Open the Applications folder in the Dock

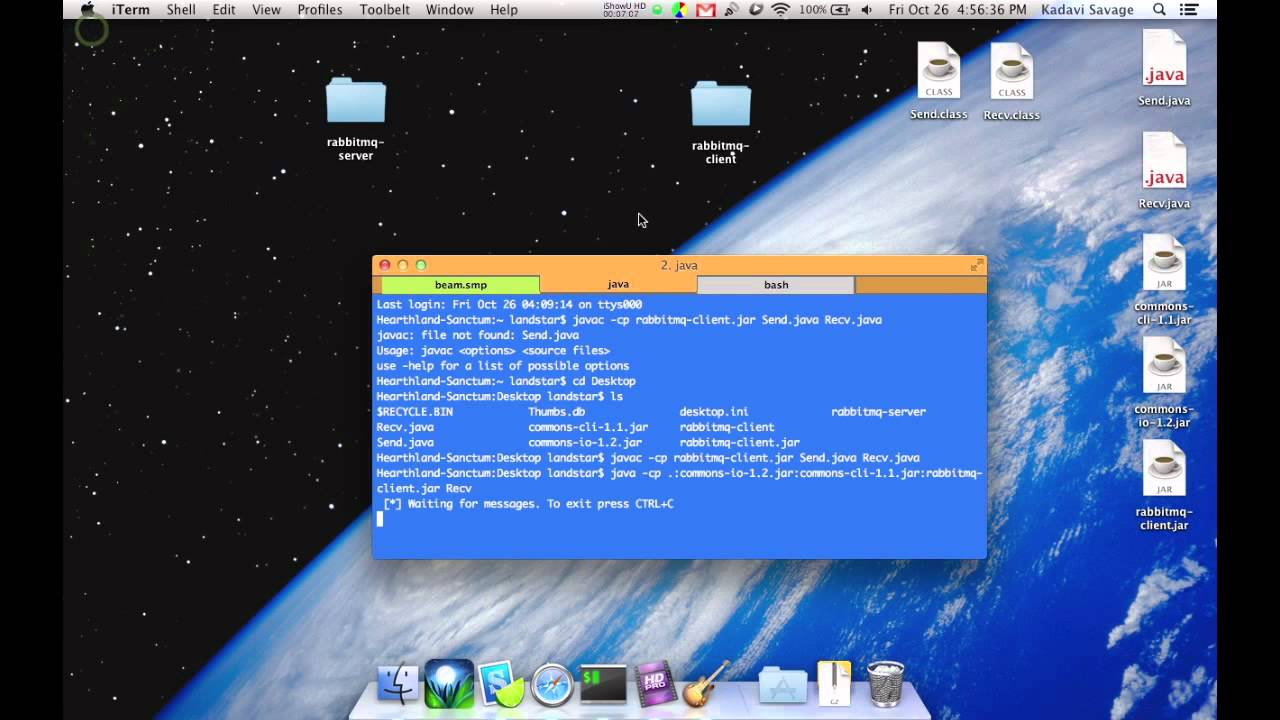point(782,685)
